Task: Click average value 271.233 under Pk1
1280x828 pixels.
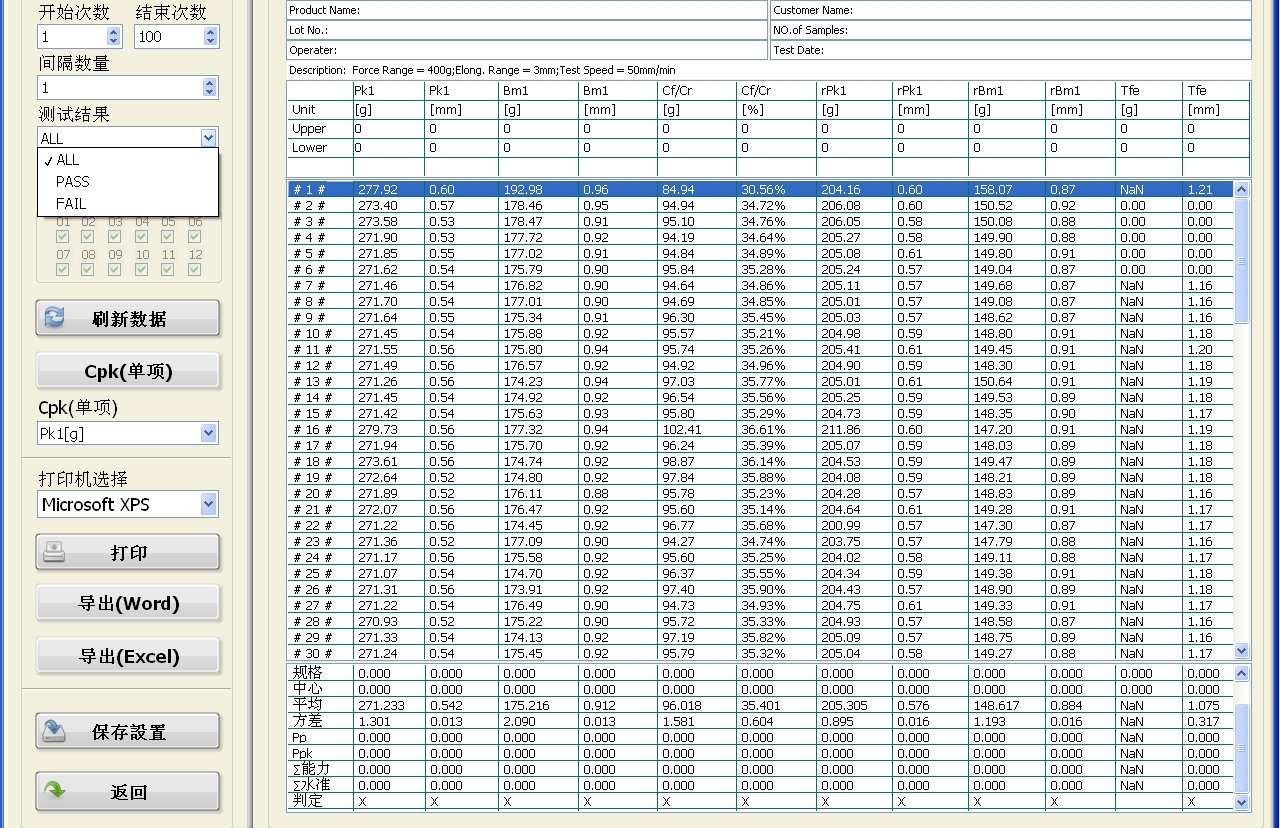Action: point(381,705)
